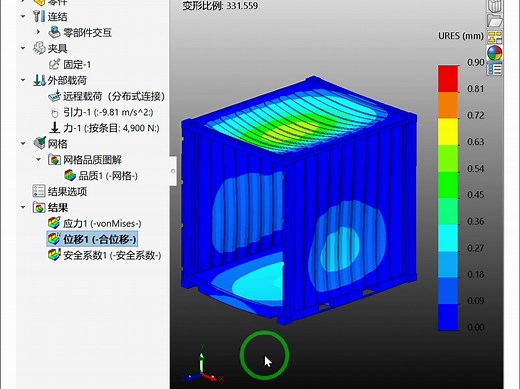
Task: Click the yellow 0.72 legend color band
Action: [448, 131]
